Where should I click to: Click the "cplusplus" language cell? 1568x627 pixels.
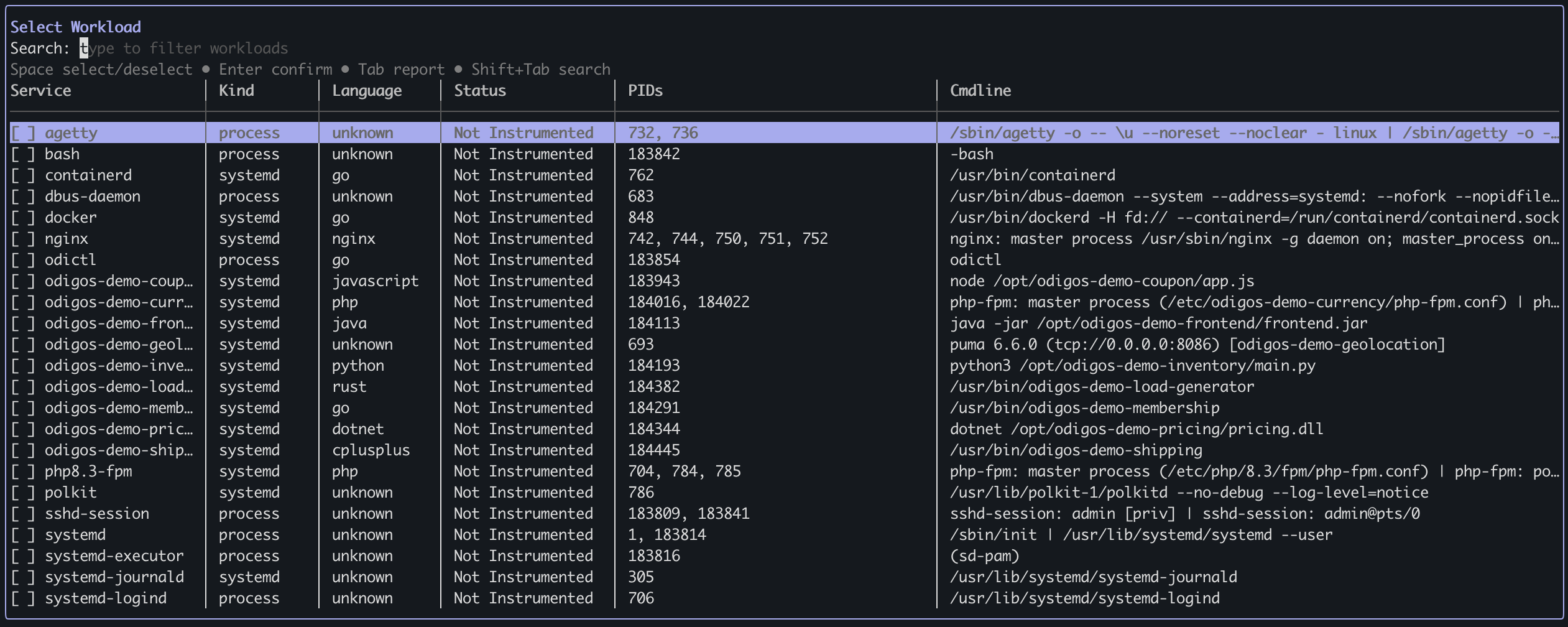371,450
